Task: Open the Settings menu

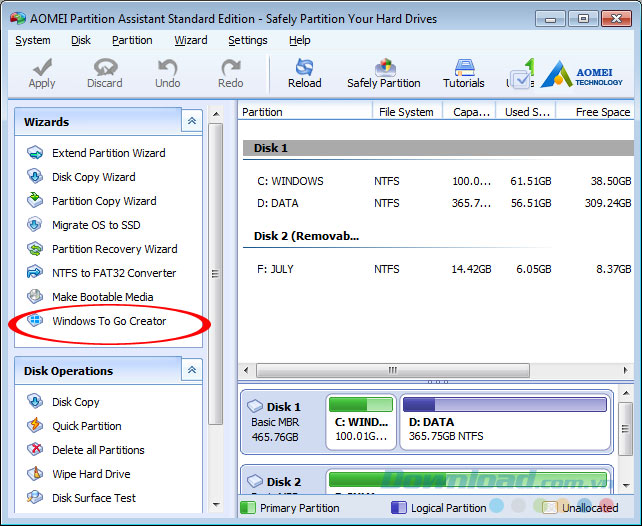Action: 247,40
